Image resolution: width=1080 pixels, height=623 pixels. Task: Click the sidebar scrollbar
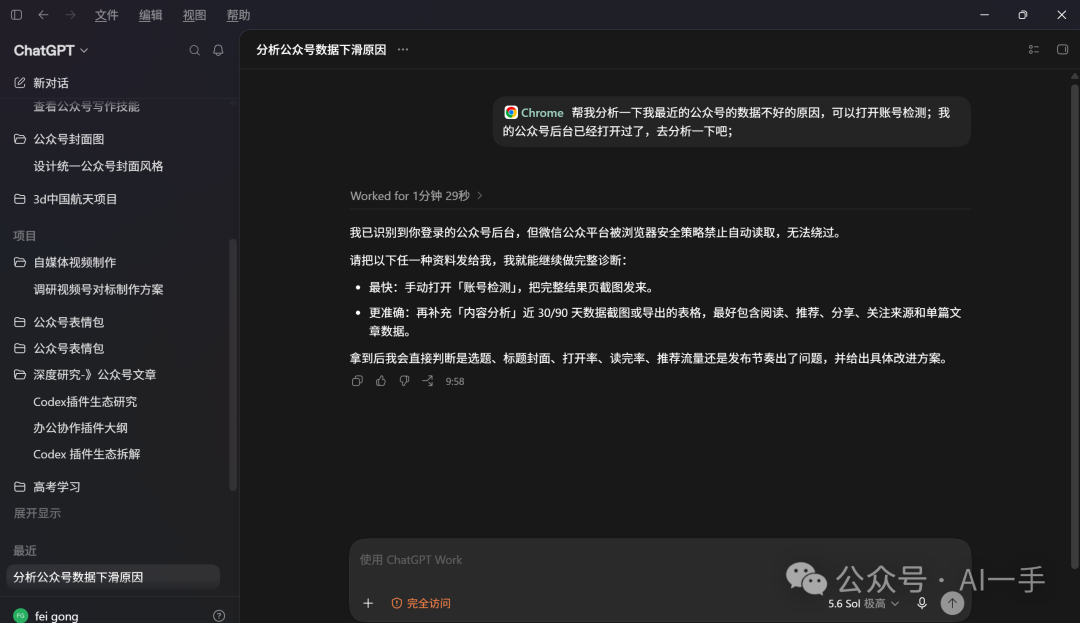point(233,365)
